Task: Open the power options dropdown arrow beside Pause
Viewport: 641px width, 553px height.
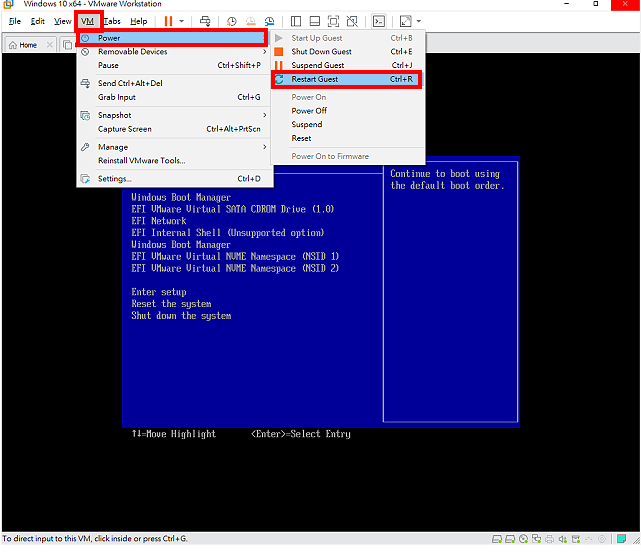Action: [182, 21]
